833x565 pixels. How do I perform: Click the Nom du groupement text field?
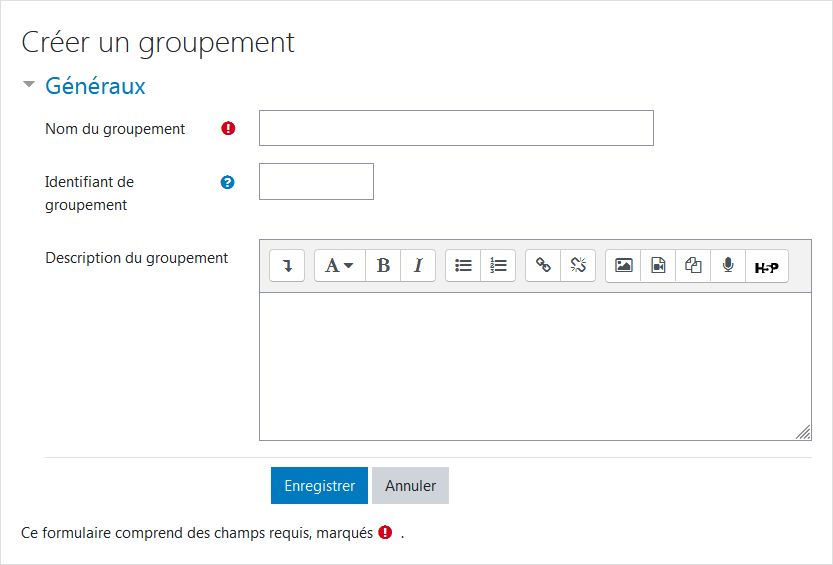point(456,128)
